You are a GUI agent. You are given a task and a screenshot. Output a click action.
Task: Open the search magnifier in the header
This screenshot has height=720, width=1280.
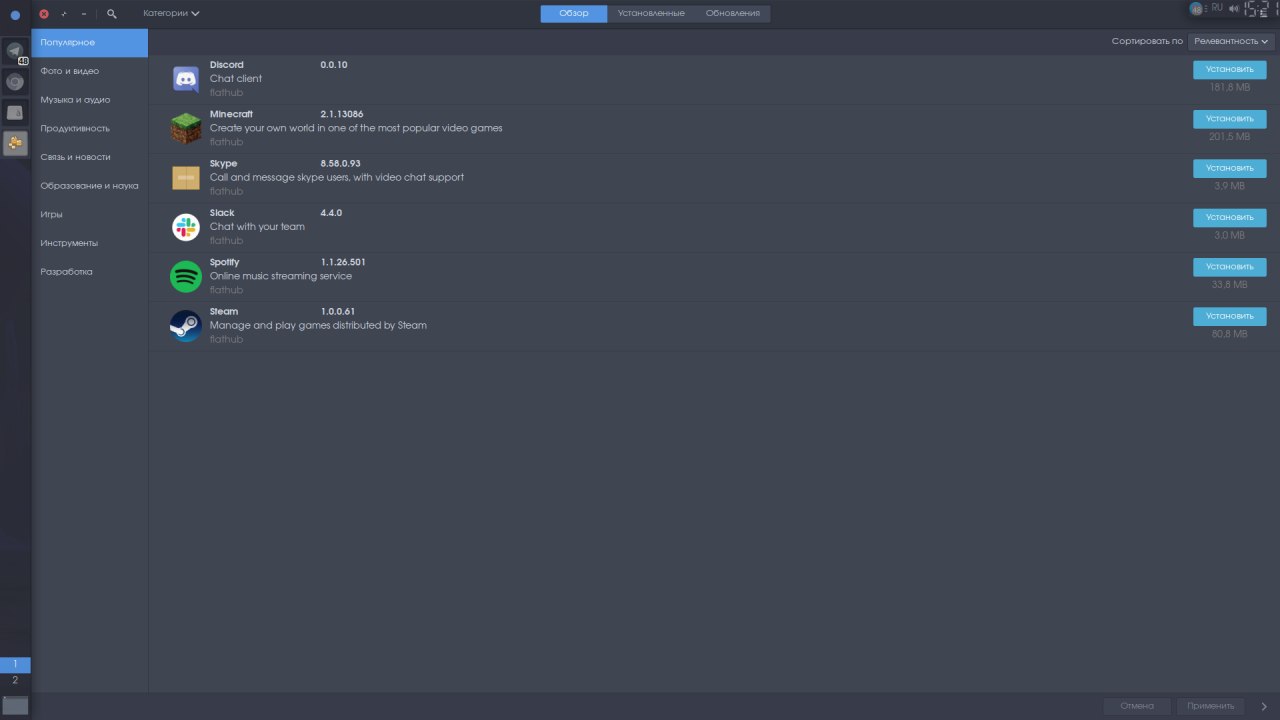click(x=111, y=14)
